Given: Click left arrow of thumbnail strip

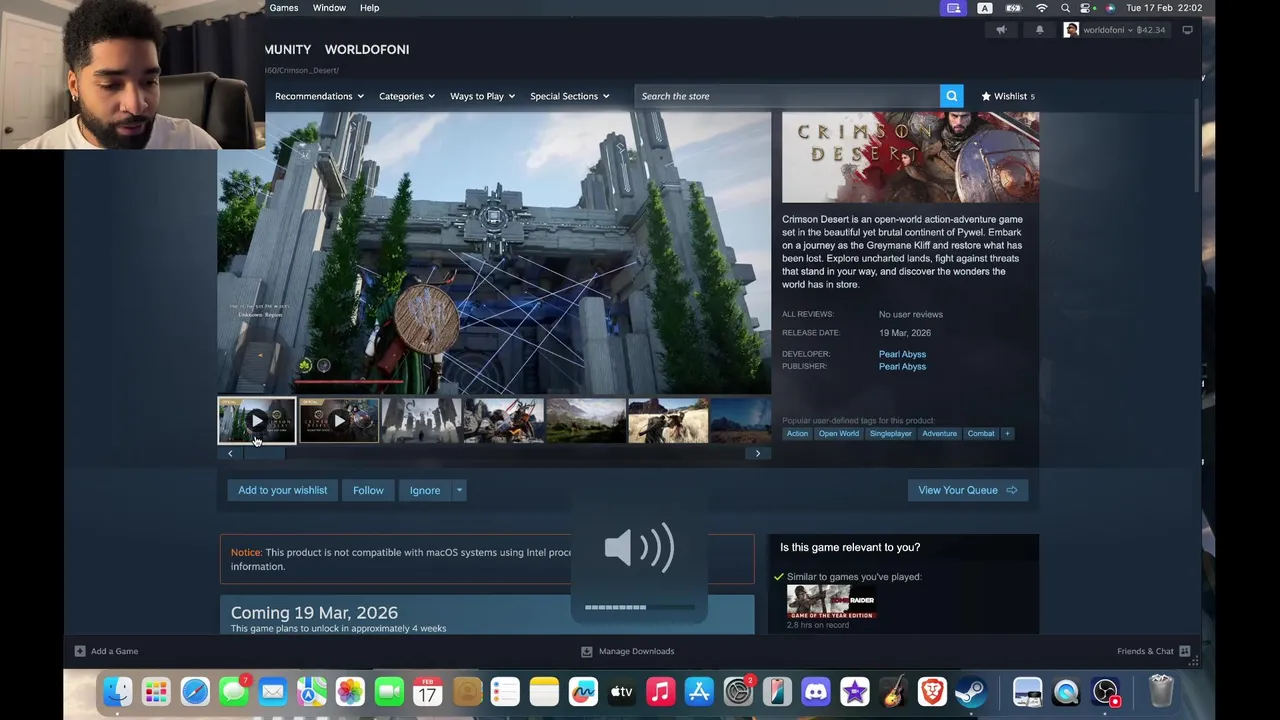Looking at the screenshot, I should tap(230, 454).
